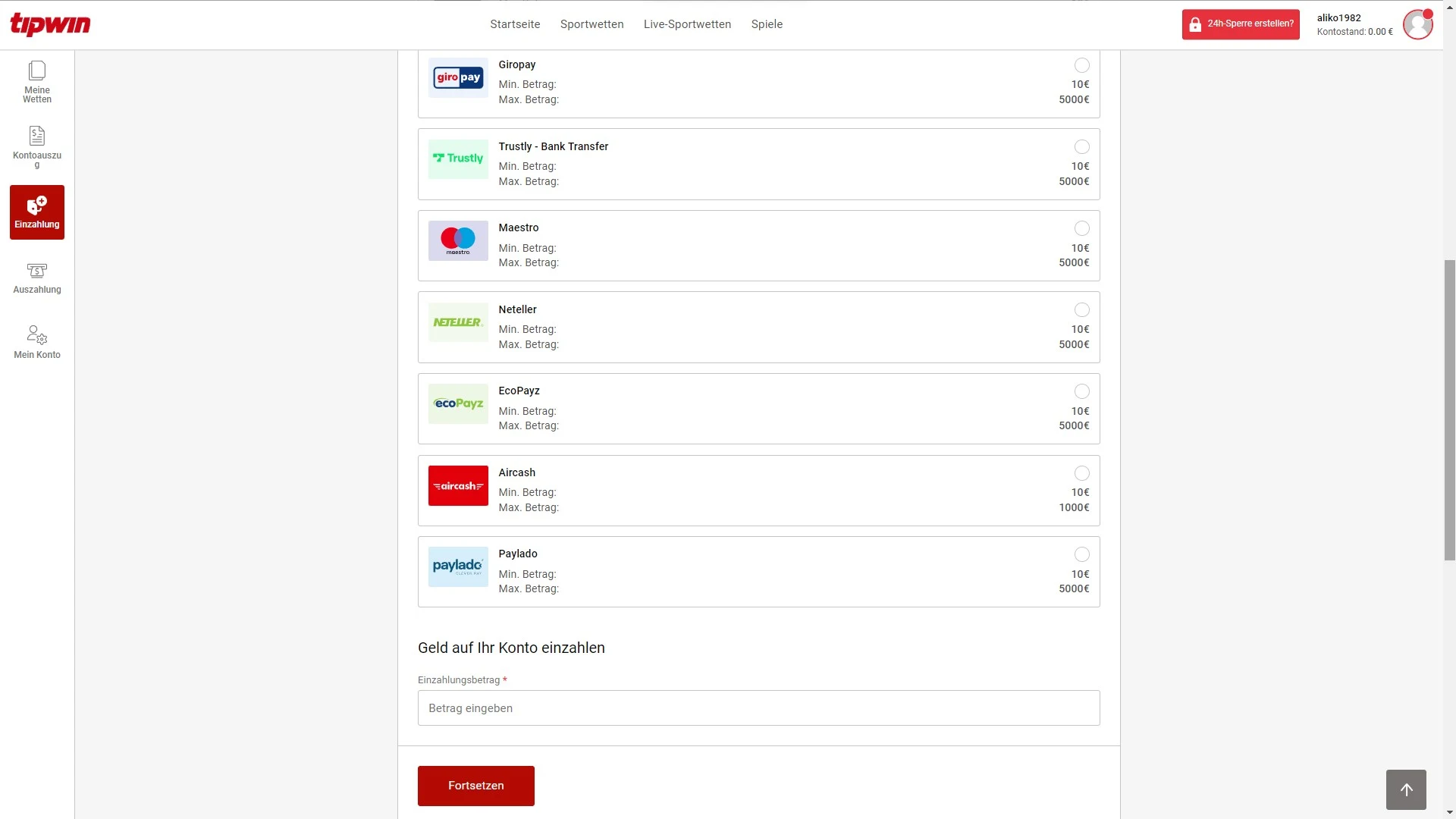Open Live-Sportwetten

[687, 24]
